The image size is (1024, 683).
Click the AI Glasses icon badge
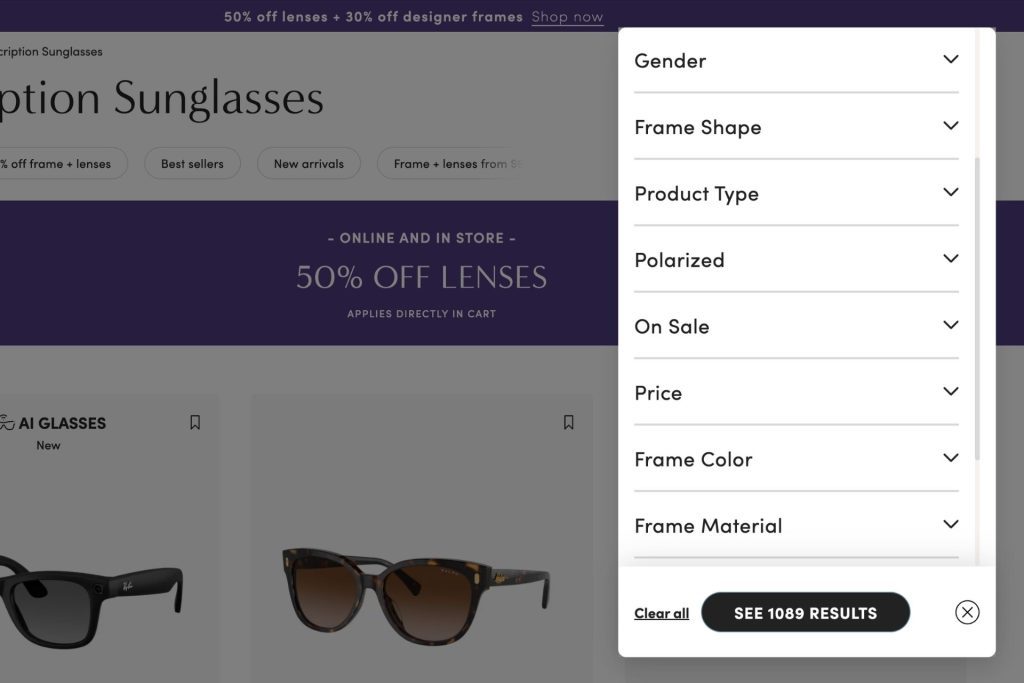point(7,422)
